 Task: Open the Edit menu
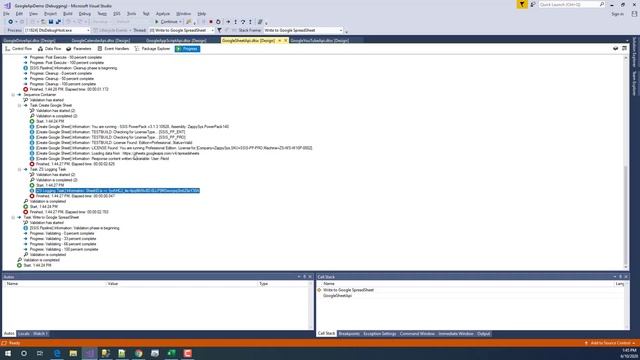click(19, 13)
